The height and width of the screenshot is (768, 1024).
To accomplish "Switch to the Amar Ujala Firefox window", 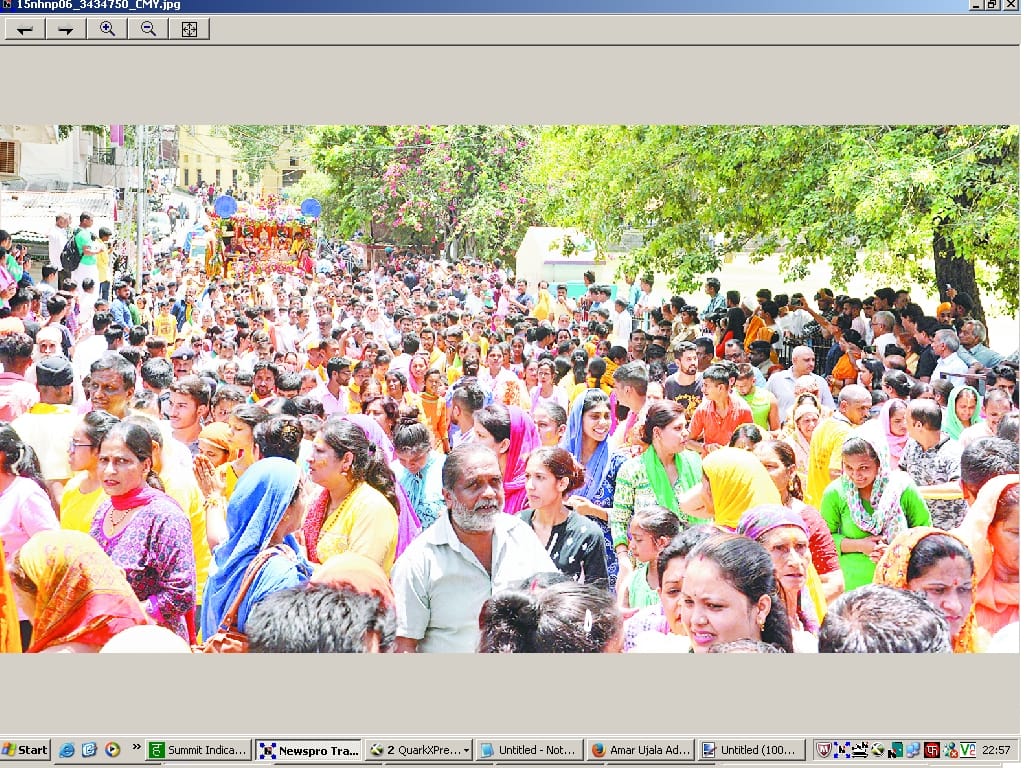I will coord(639,750).
